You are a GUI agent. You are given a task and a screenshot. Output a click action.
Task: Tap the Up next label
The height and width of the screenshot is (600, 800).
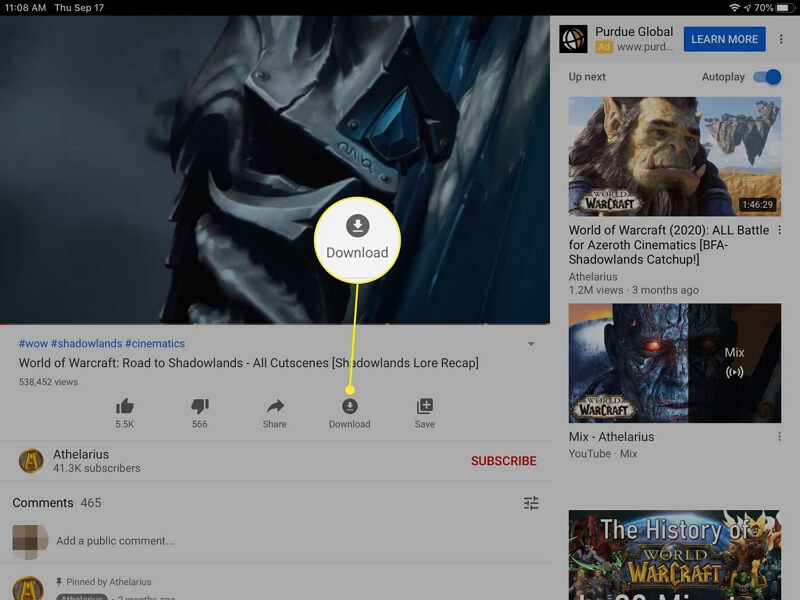tap(587, 77)
